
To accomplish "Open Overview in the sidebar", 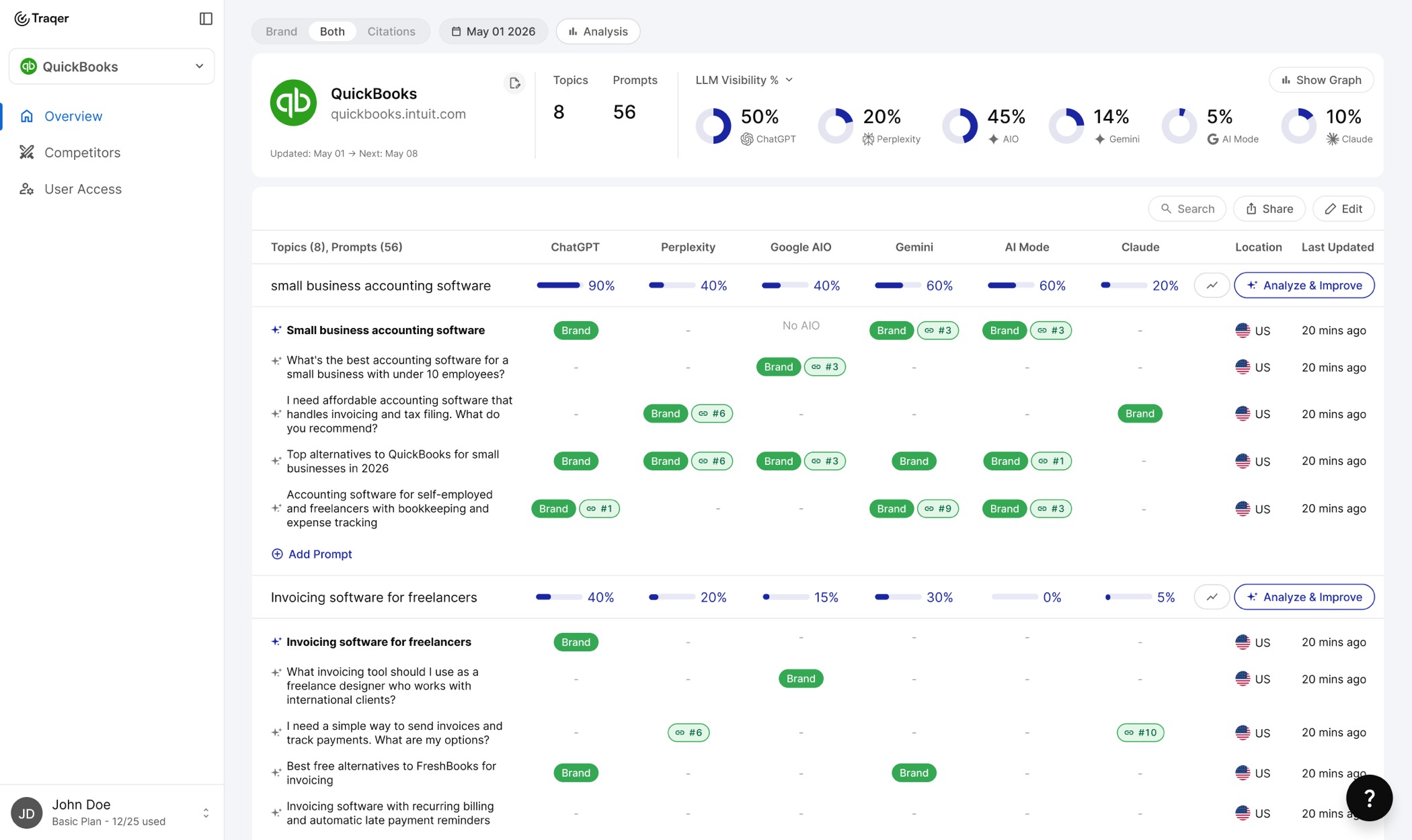I will (x=73, y=116).
